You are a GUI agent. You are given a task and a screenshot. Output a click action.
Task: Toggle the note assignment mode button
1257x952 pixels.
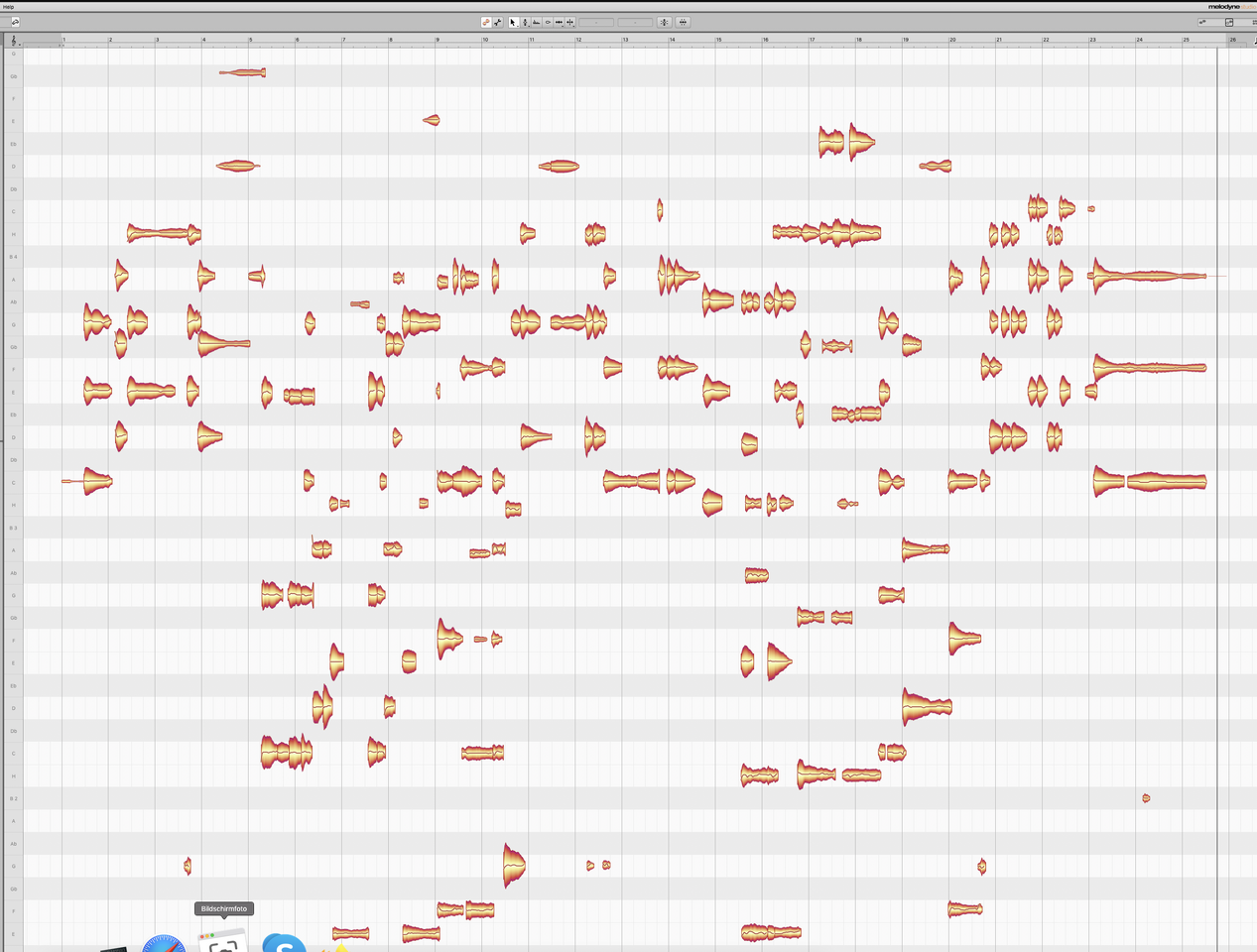click(498, 22)
